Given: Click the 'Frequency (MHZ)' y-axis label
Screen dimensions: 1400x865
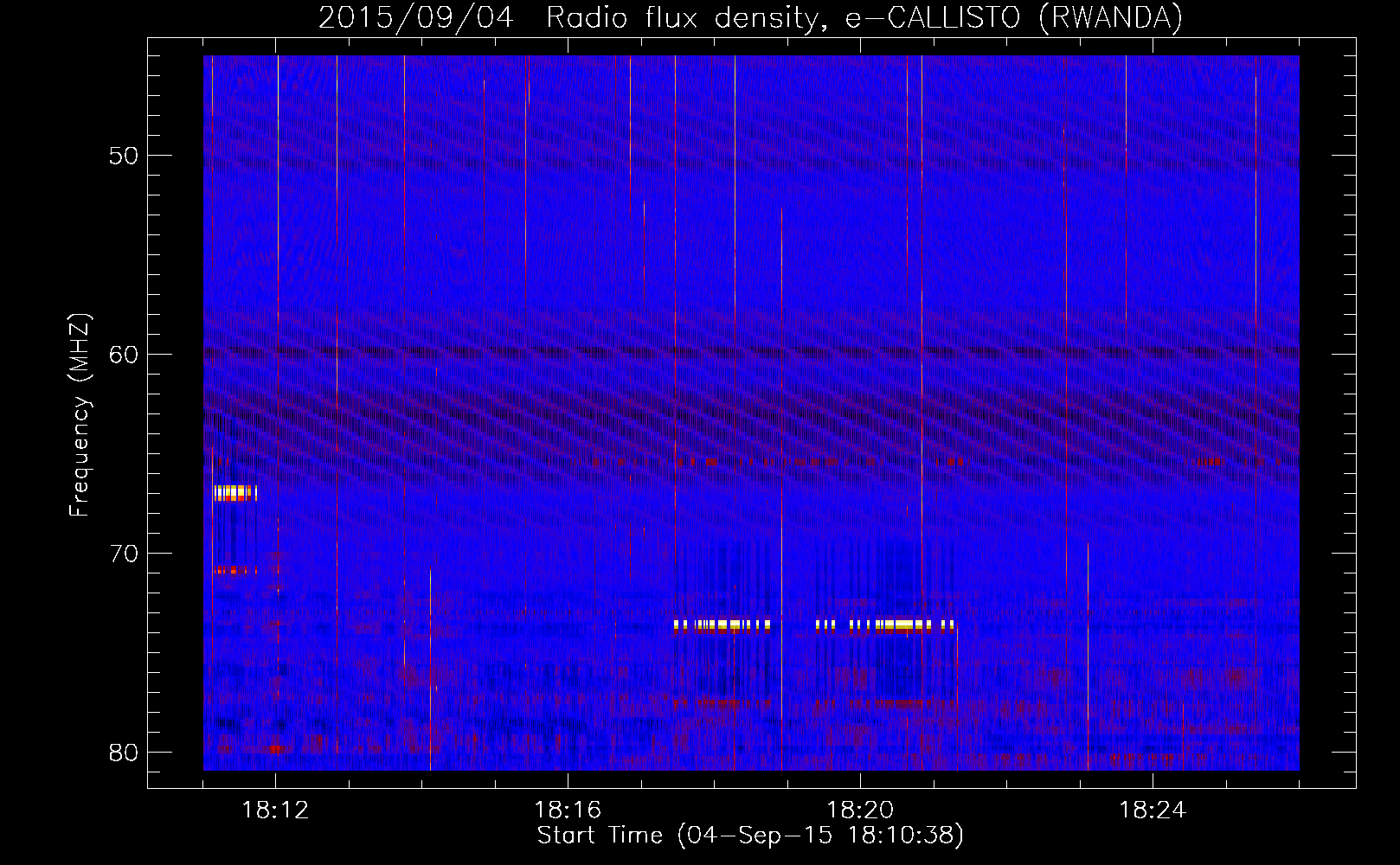Looking at the screenshot, I should (80, 415).
